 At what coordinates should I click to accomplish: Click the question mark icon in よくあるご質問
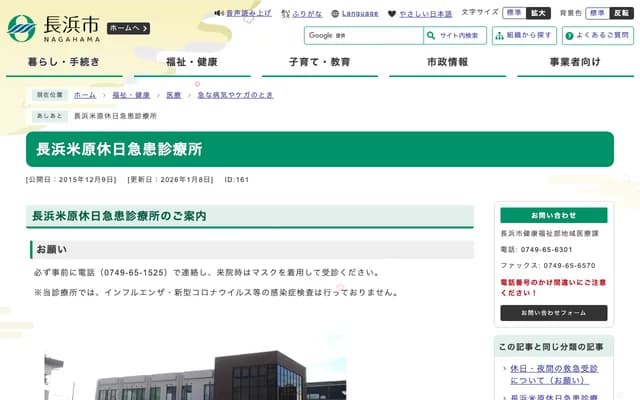[x=569, y=36]
